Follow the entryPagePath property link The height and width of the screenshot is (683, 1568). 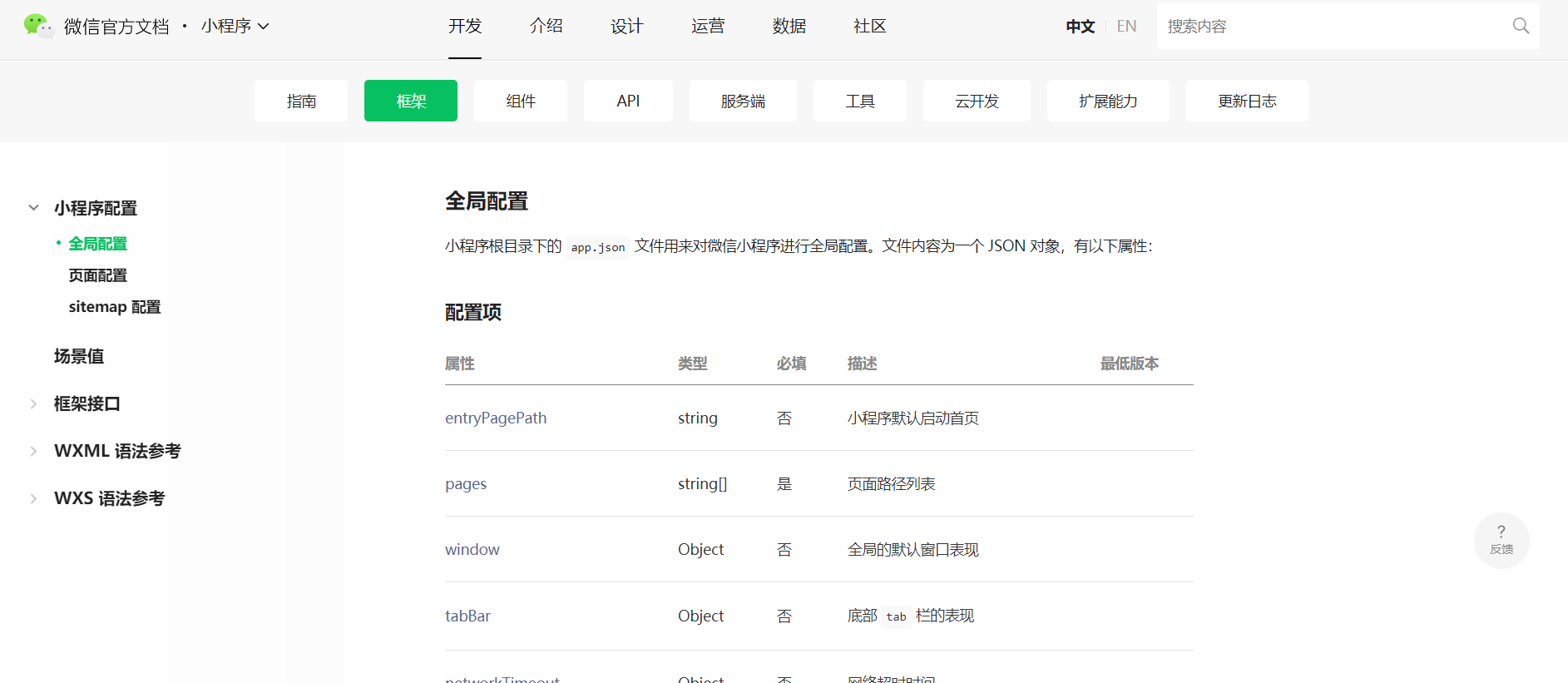coord(496,418)
